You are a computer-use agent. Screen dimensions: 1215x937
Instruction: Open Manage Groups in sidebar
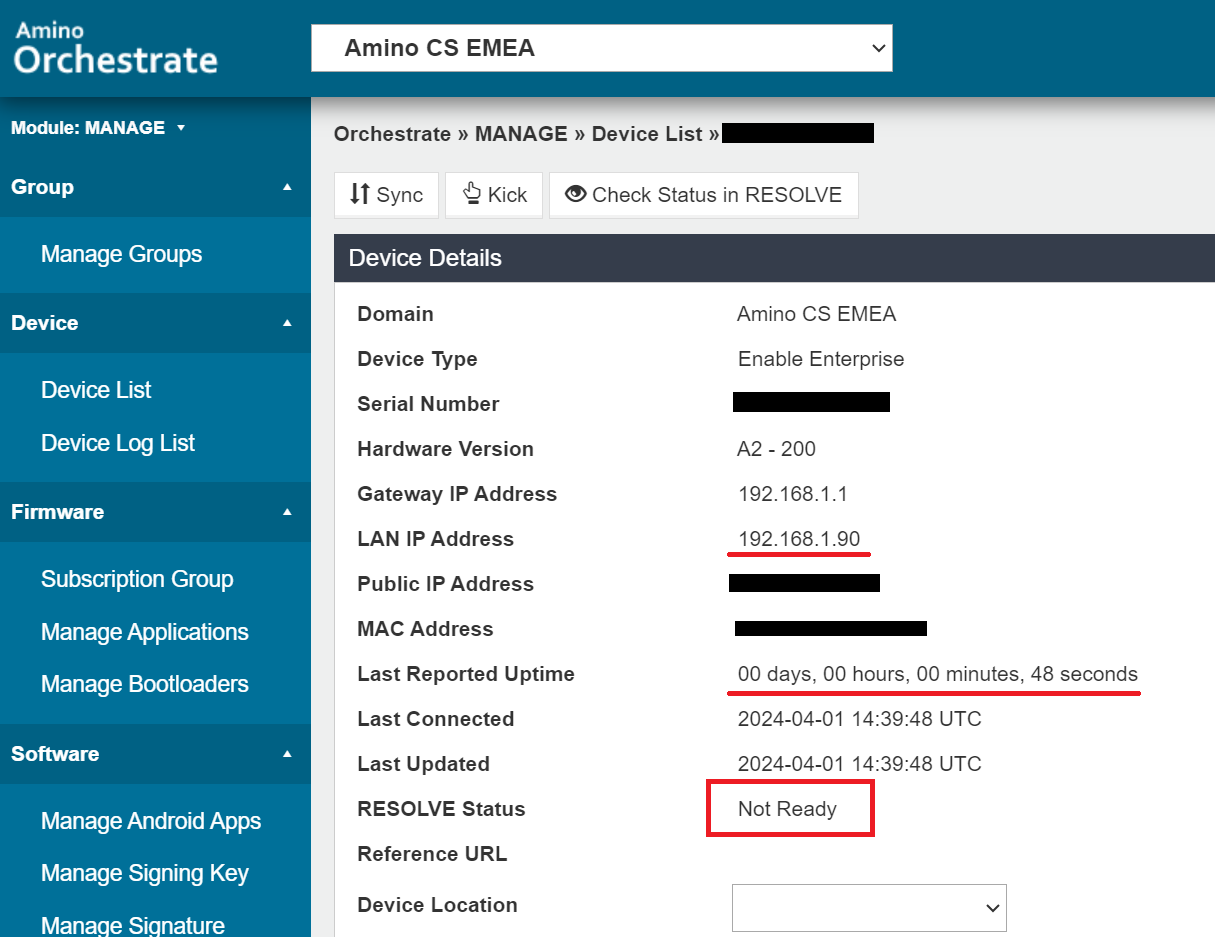coord(121,254)
